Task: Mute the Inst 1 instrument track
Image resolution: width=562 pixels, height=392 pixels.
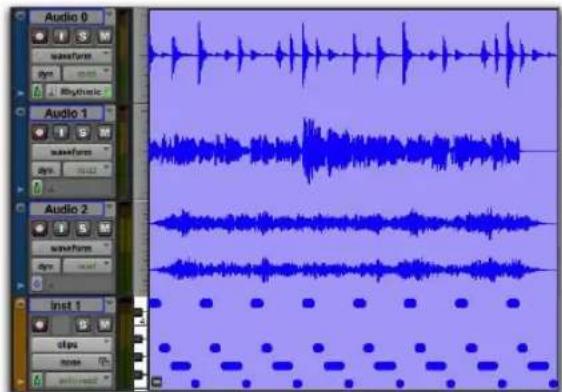Action: pyautogui.click(x=104, y=325)
